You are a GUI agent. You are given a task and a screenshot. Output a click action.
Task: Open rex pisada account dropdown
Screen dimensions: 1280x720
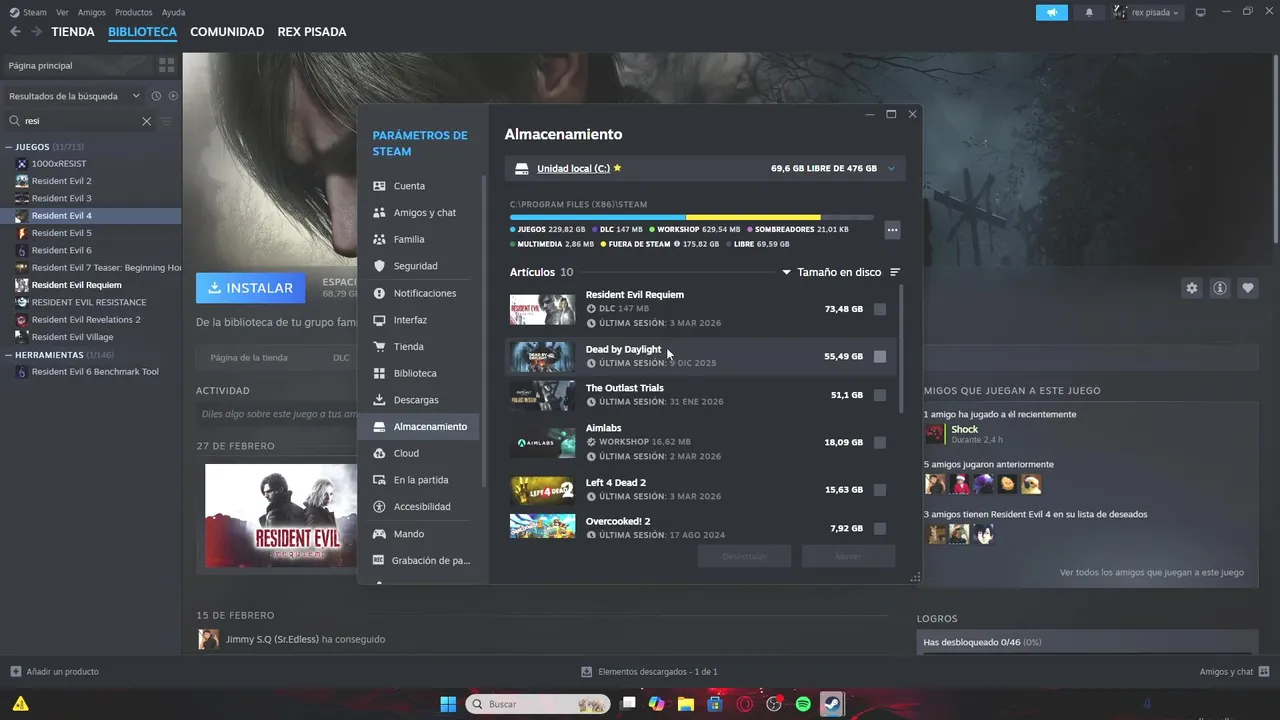(1147, 12)
